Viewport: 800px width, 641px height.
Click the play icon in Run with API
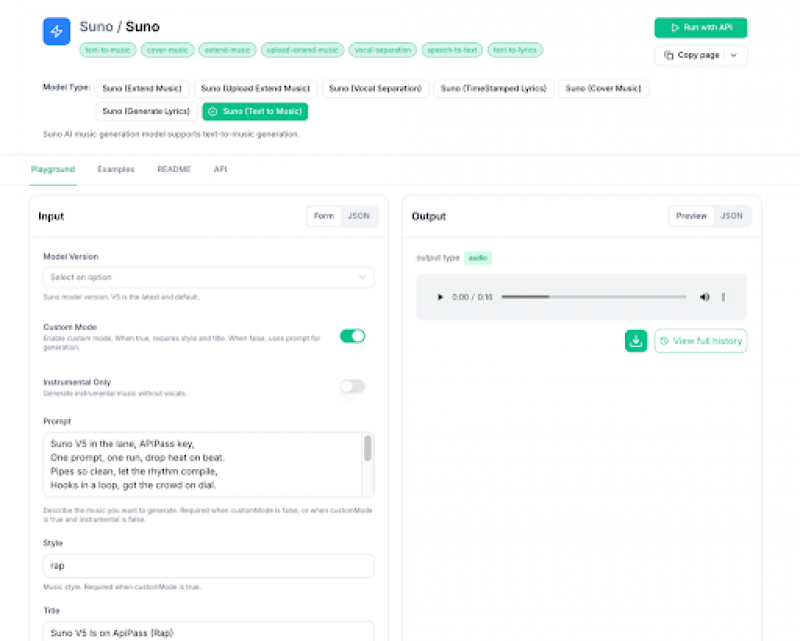(676, 28)
